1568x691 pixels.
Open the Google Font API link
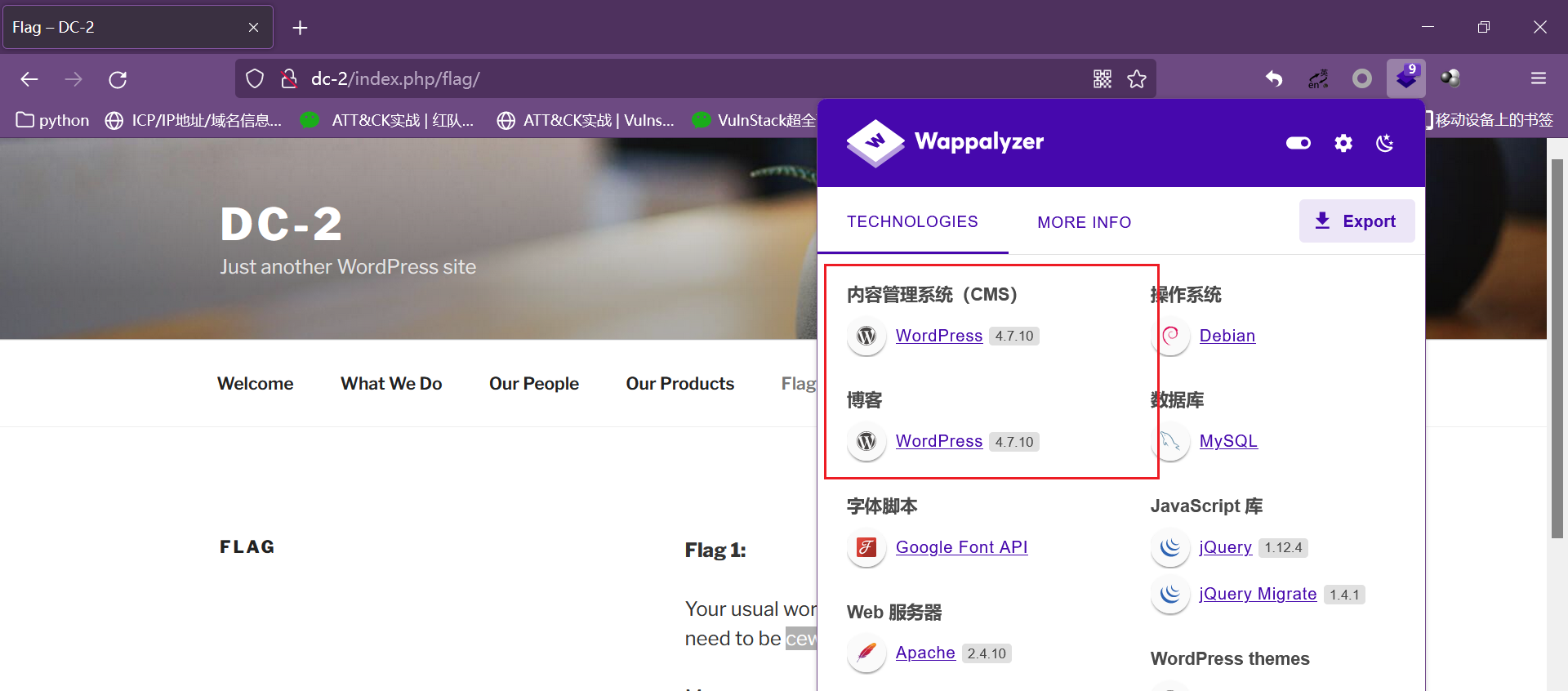(961, 547)
